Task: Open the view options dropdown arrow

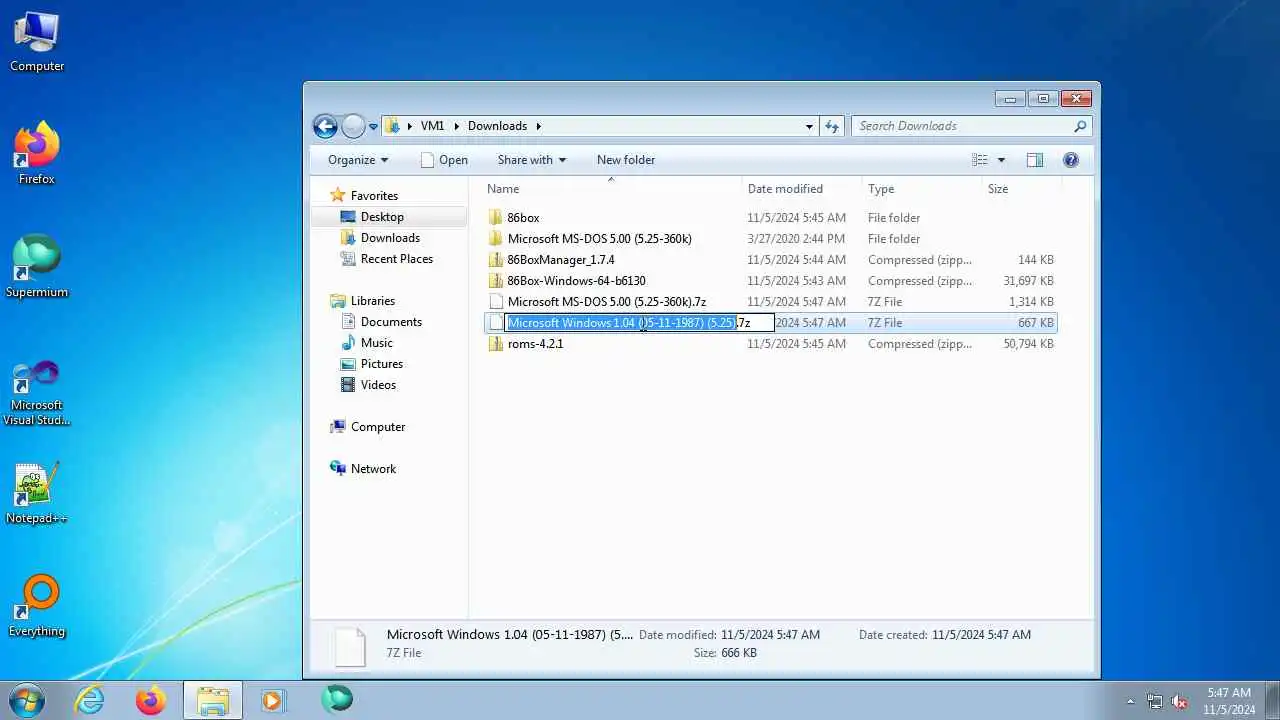Action: [1001, 160]
